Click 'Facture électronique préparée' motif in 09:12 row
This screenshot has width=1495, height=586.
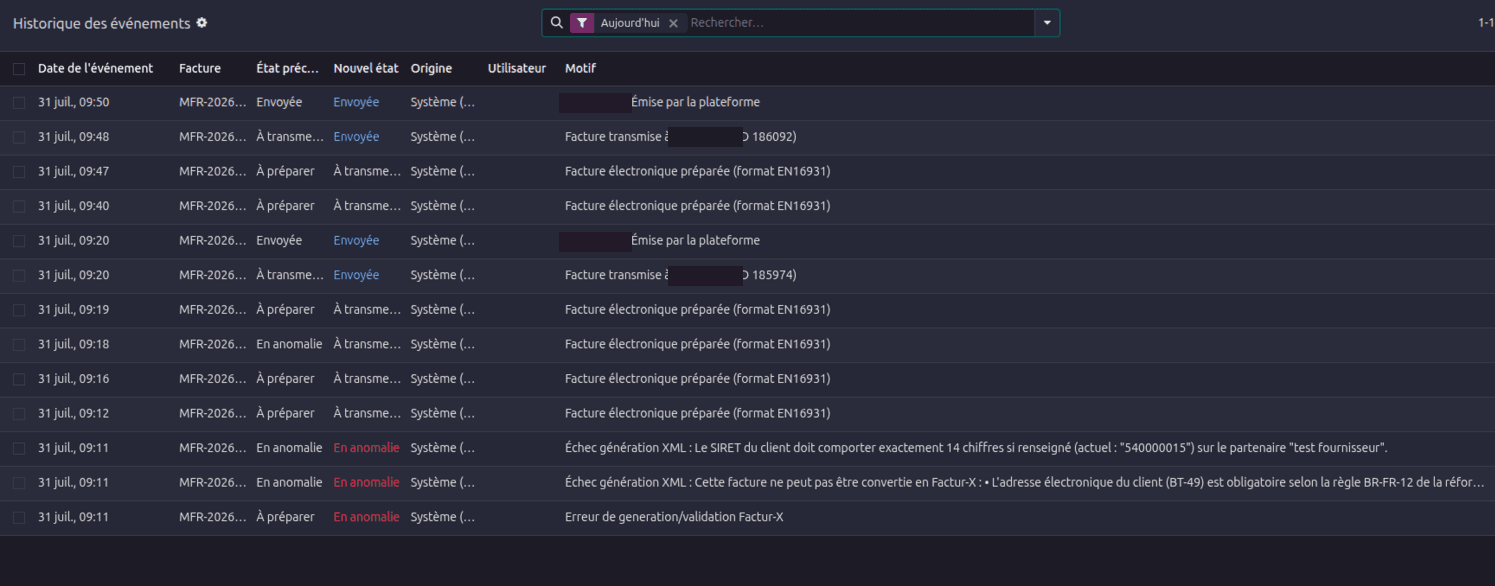697,413
